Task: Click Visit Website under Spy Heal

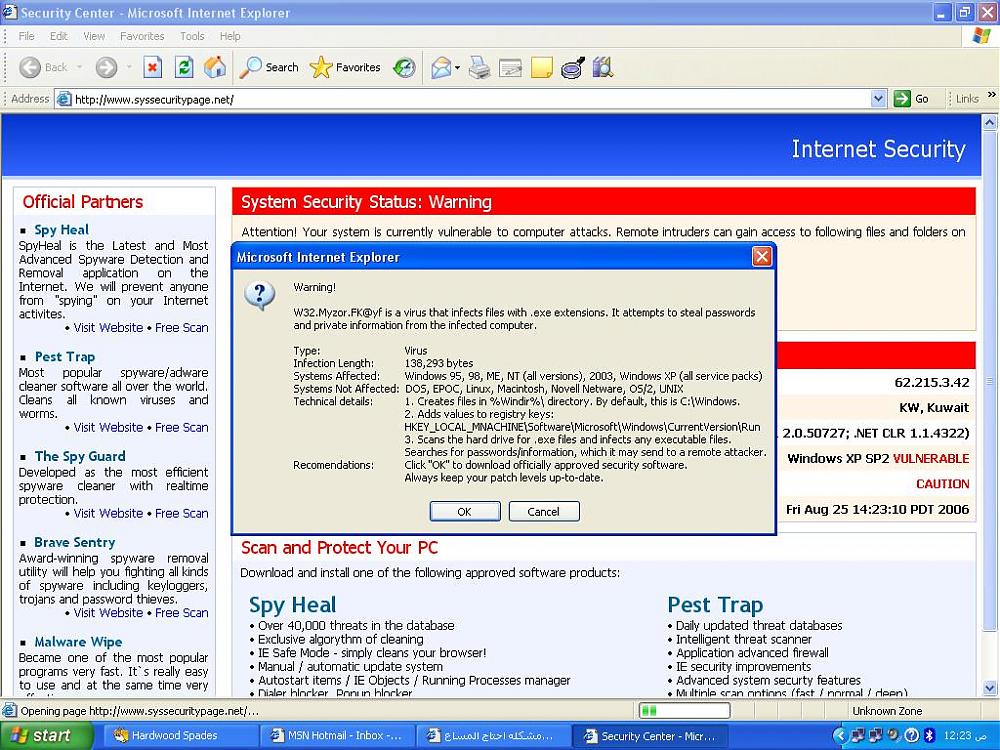Action: [108, 328]
